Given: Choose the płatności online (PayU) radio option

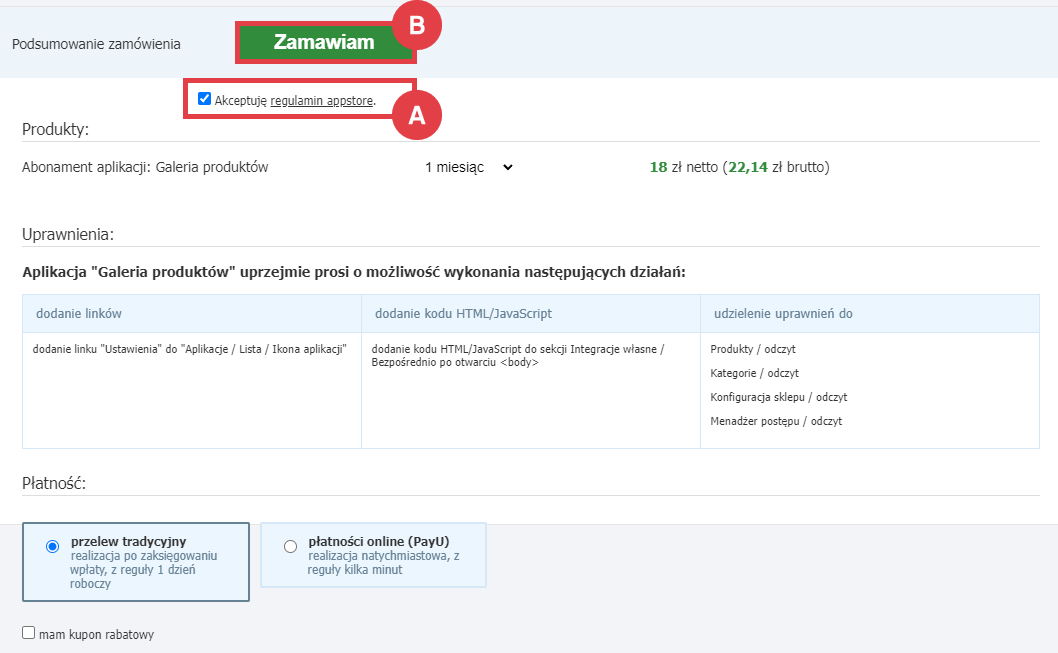Looking at the screenshot, I should coord(291,546).
